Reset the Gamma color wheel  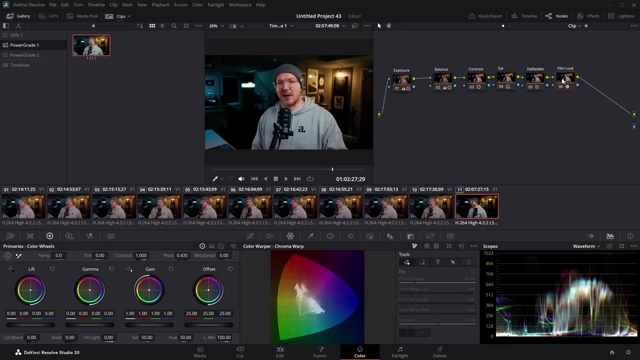click(111, 269)
